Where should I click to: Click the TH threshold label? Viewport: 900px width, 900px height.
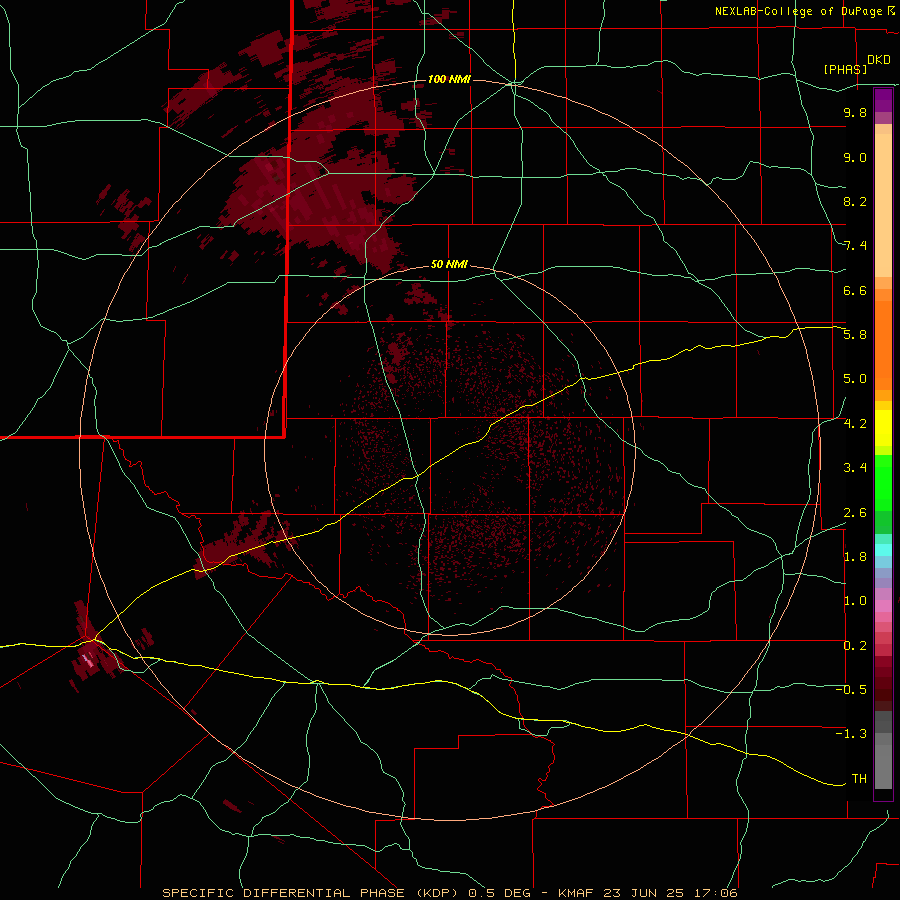[x=859, y=779]
